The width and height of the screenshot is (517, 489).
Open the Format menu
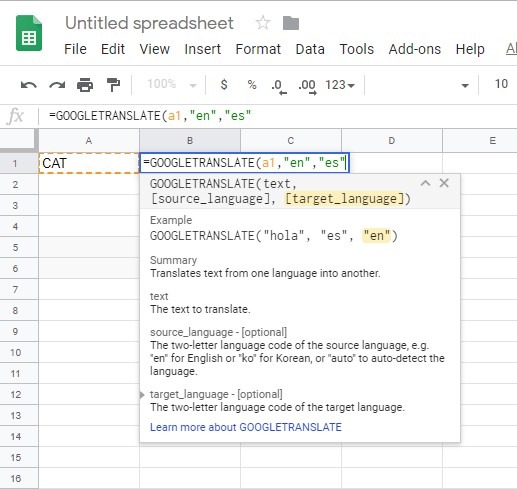[x=258, y=49]
